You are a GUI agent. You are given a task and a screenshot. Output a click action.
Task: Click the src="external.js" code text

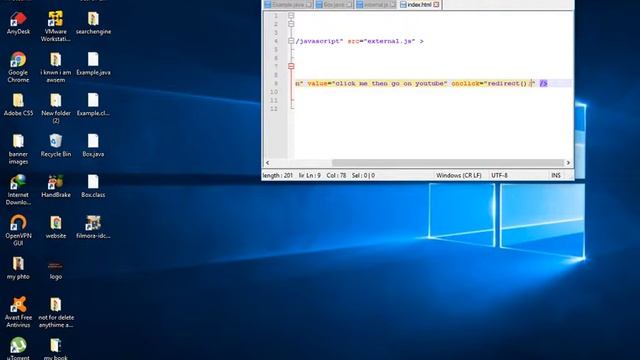tap(381, 41)
